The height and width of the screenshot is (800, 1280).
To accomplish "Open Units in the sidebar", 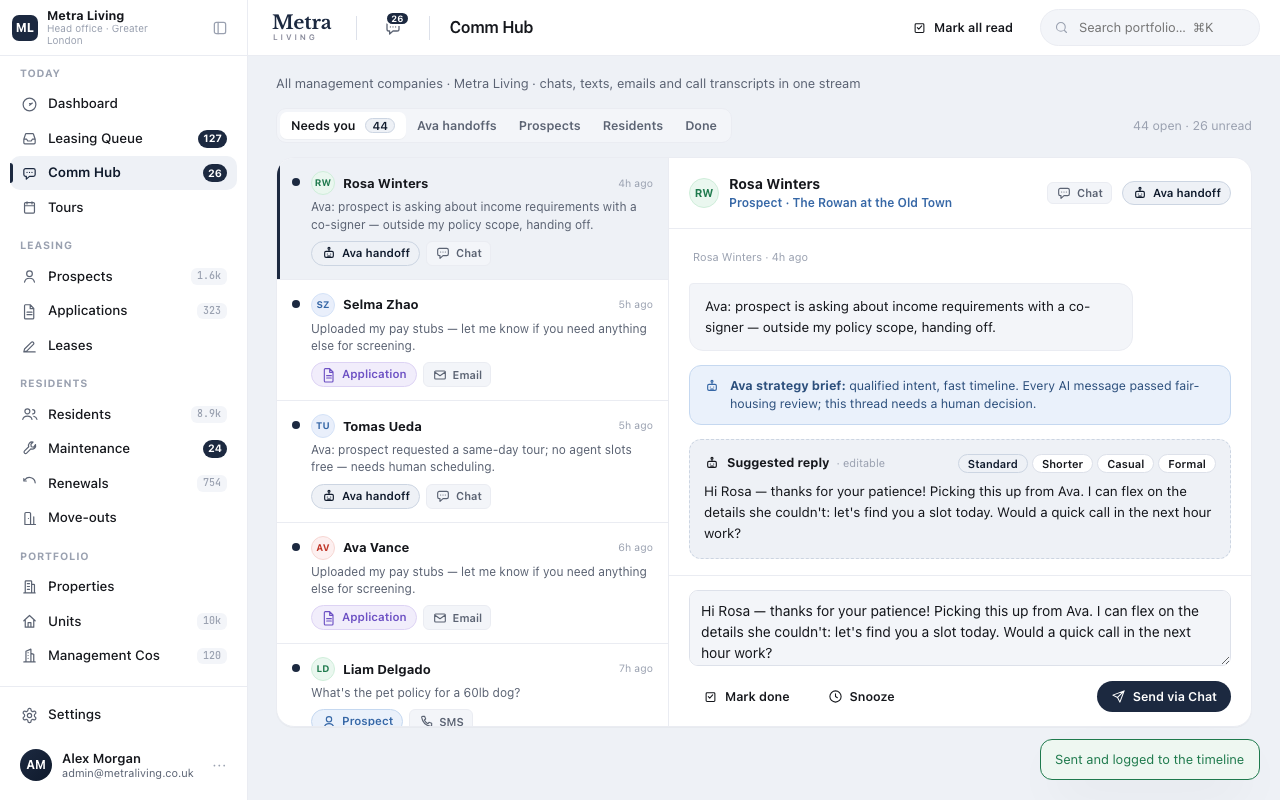I will tap(124, 622).
